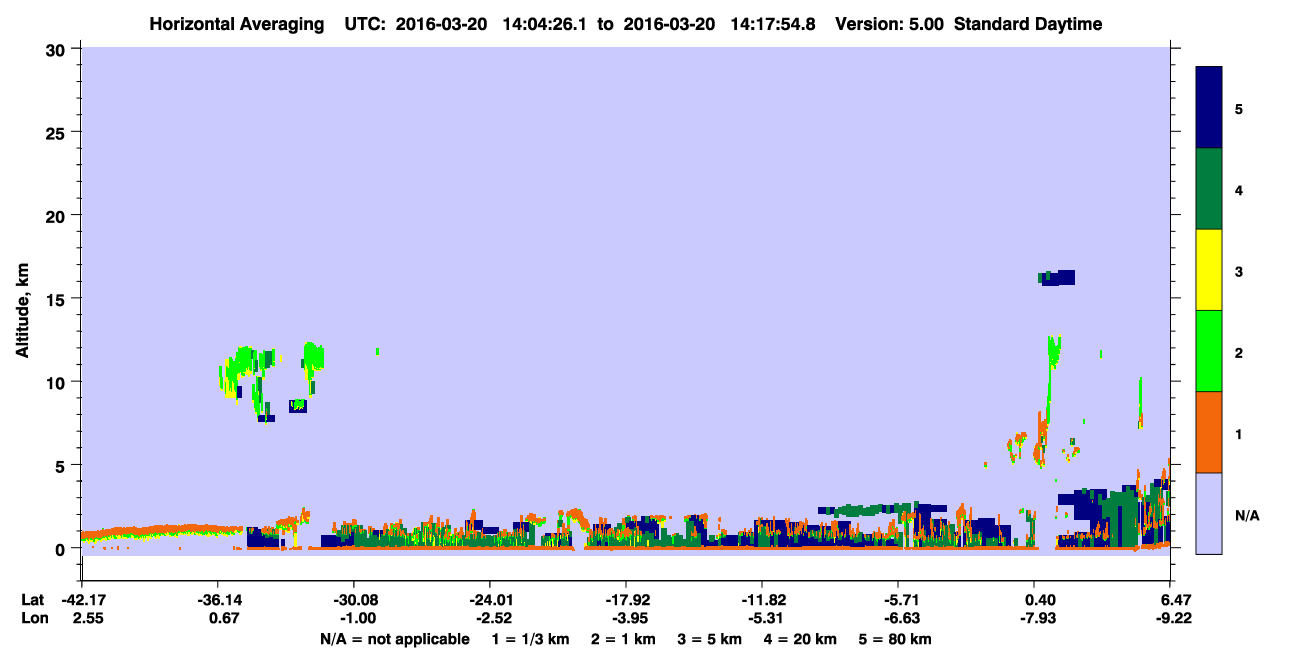Click the 'Lat' row label
The width and height of the screenshot is (1300, 667).
(33, 600)
